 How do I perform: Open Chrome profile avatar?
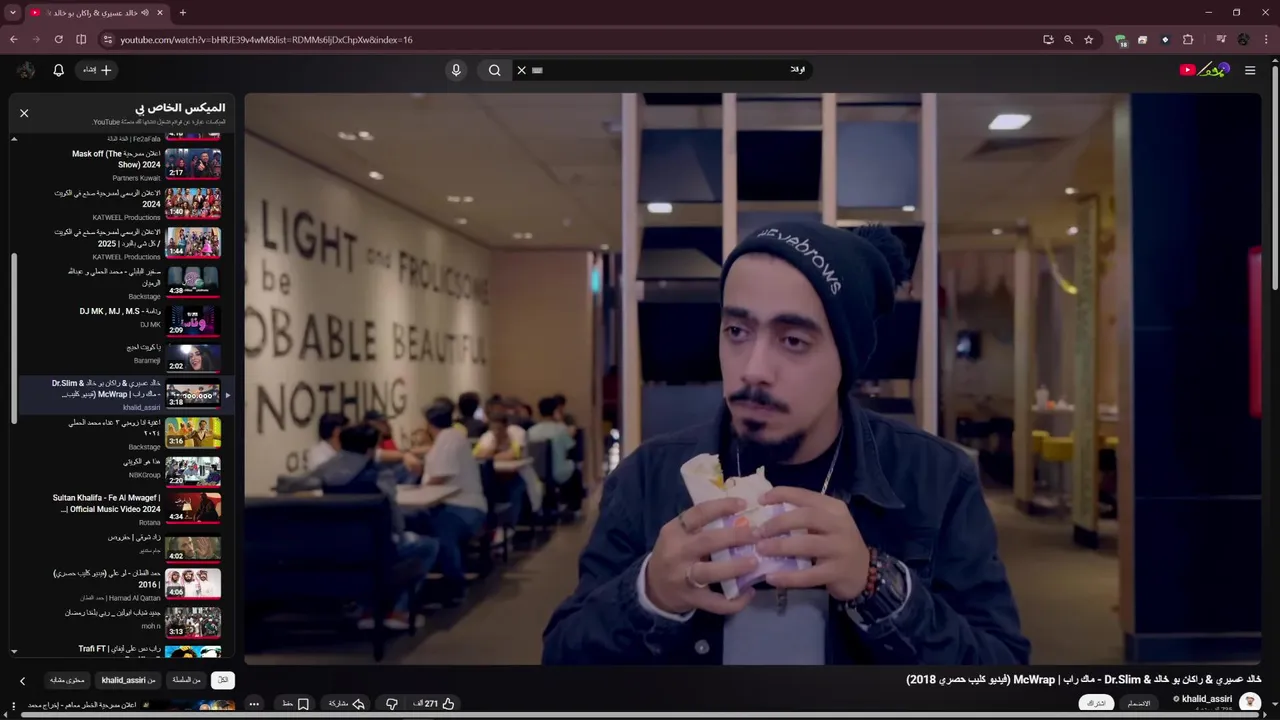pyautogui.click(x=1243, y=40)
